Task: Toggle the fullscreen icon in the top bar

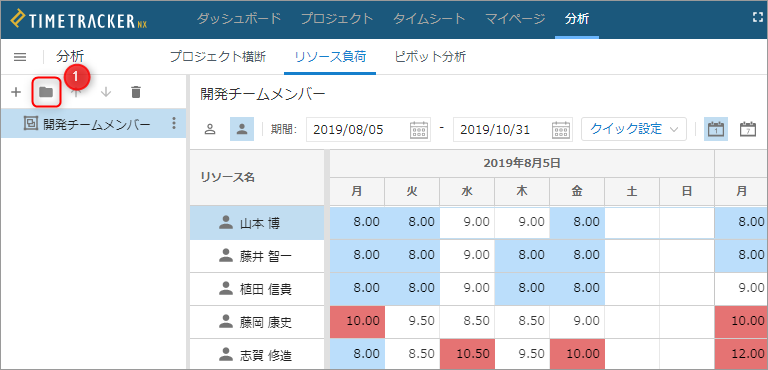Action: [757, 17]
